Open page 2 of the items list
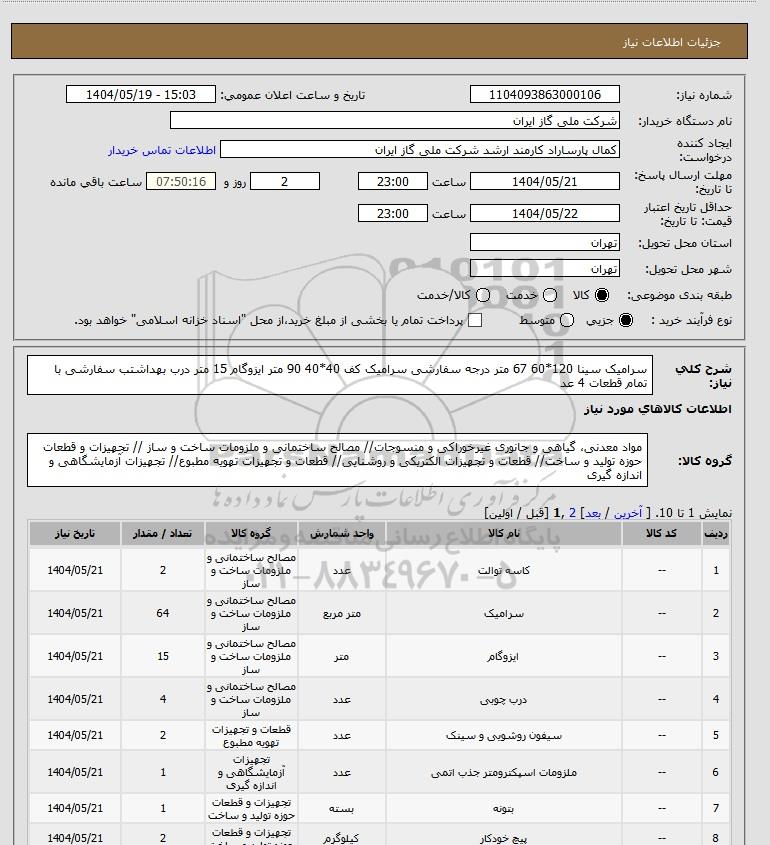Viewport: 770px width, 845px height. pos(572,513)
